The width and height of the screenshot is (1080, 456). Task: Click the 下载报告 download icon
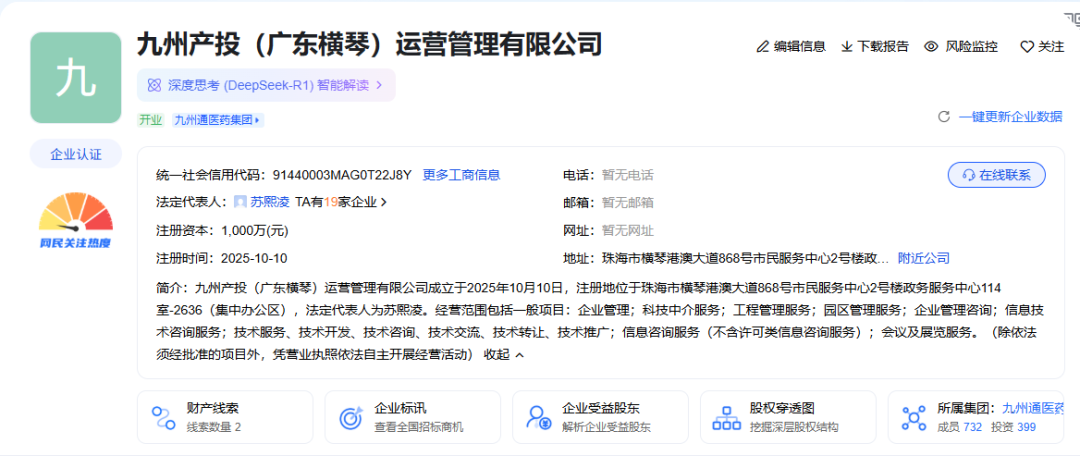847,47
